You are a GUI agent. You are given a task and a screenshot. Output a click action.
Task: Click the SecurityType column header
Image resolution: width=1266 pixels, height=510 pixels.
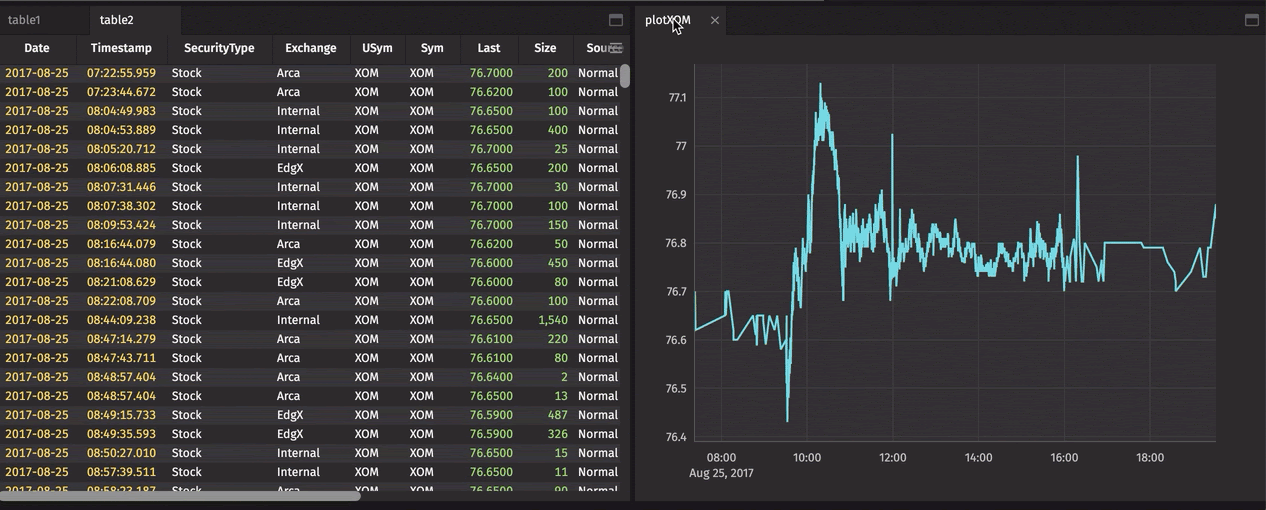coord(219,48)
